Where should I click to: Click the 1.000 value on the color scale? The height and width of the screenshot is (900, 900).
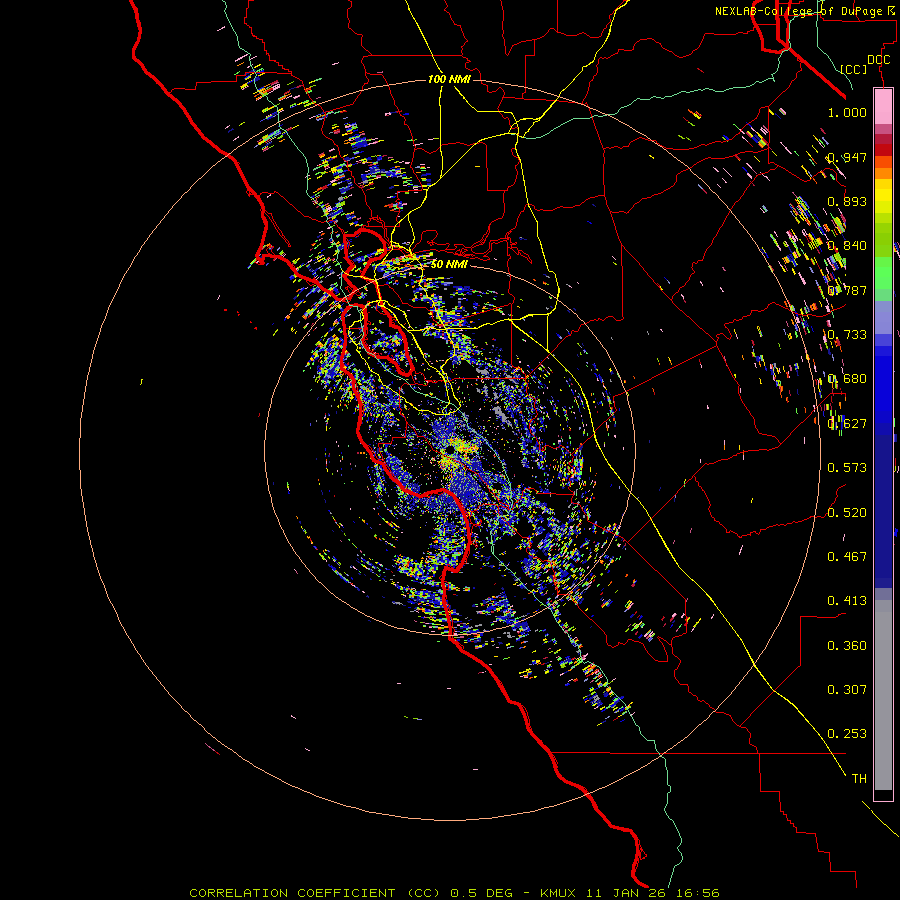coord(847,112)
